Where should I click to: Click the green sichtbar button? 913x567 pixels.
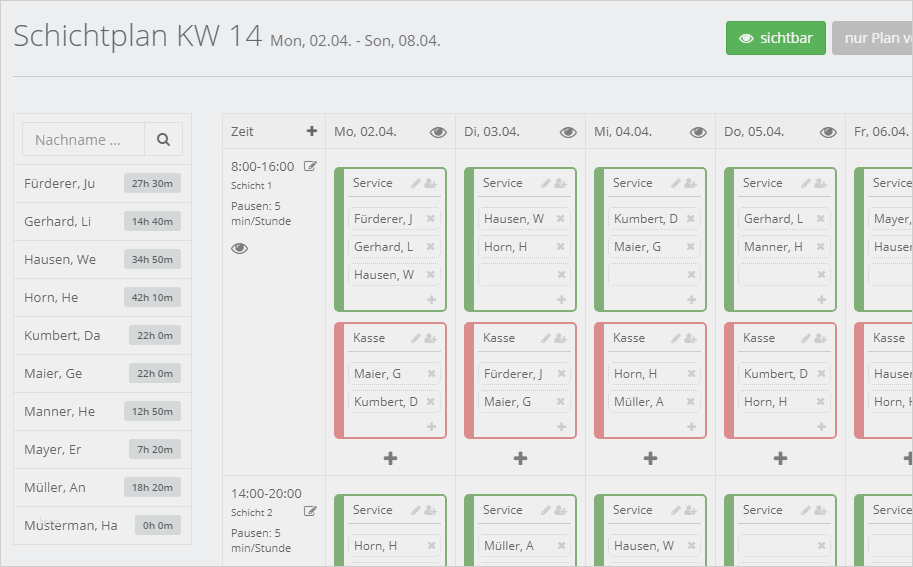[x=775, y=38]
